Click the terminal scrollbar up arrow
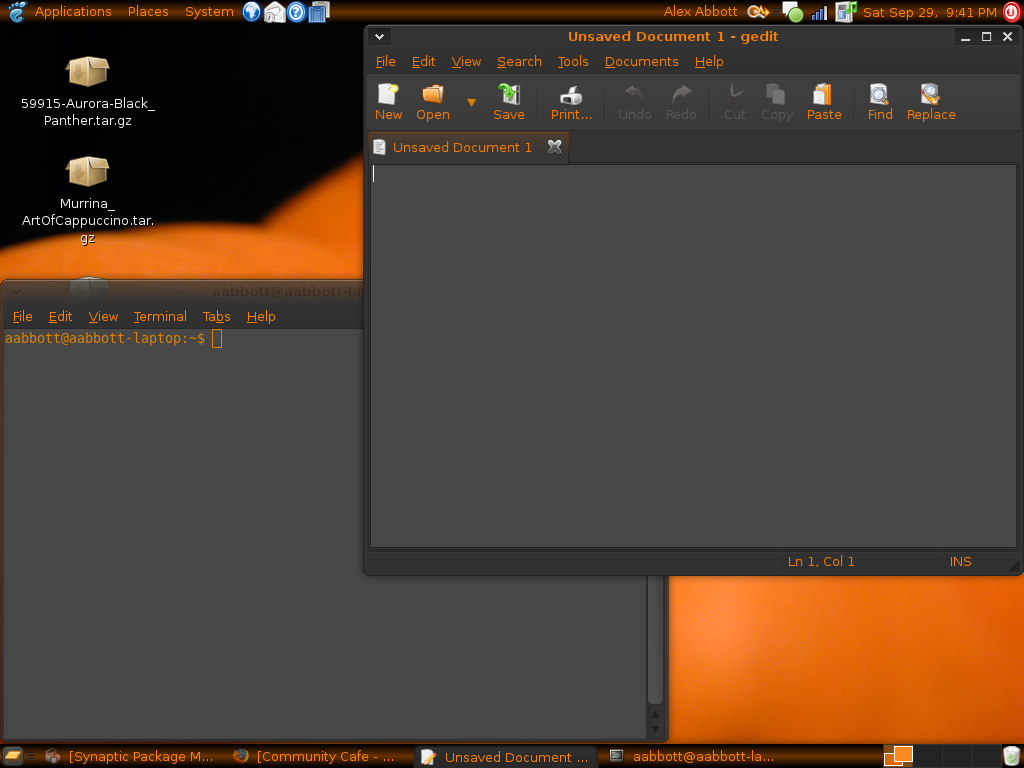 click(655, 714)
